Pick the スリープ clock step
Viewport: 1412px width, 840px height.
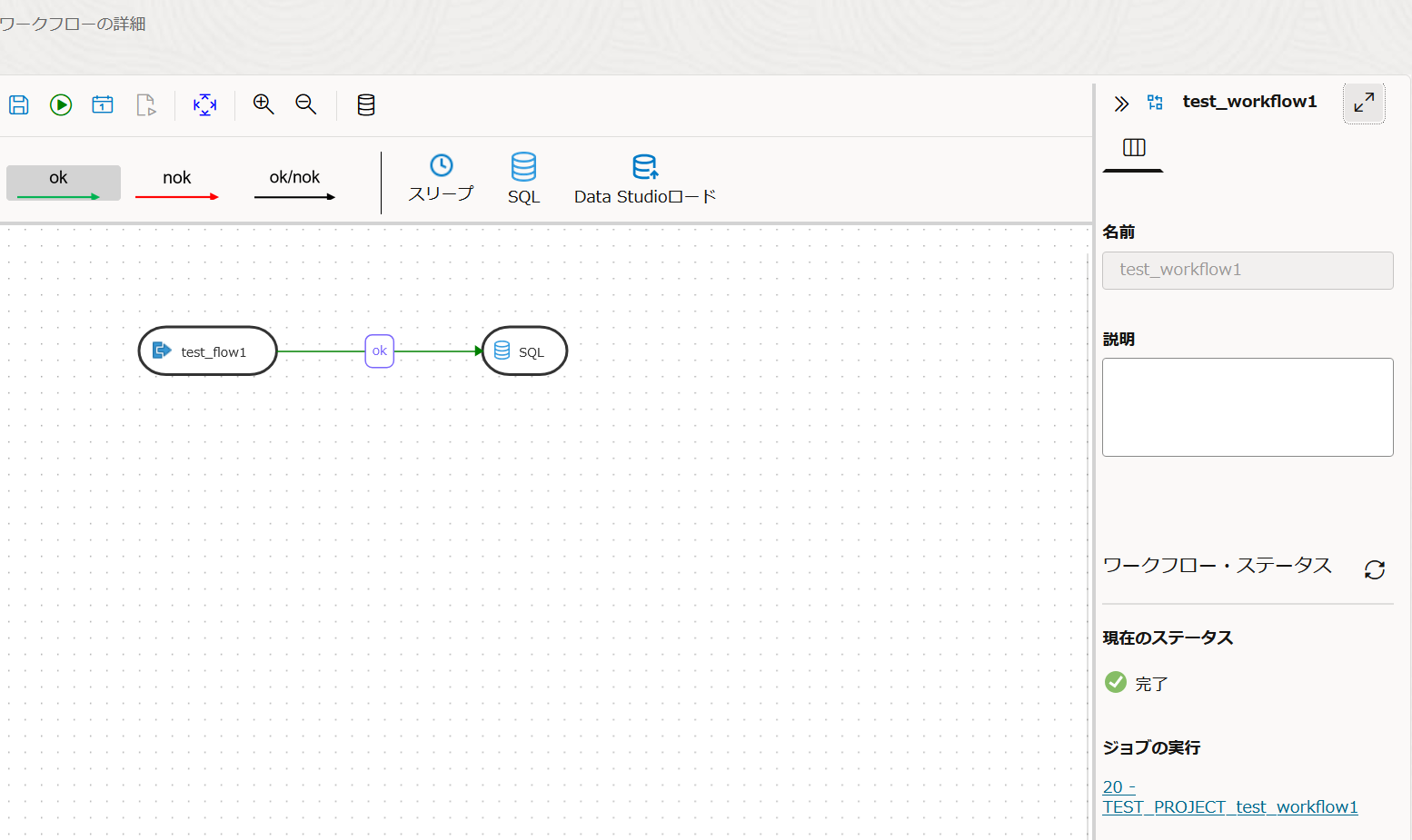pyautogui.click(x=441, y=179)
